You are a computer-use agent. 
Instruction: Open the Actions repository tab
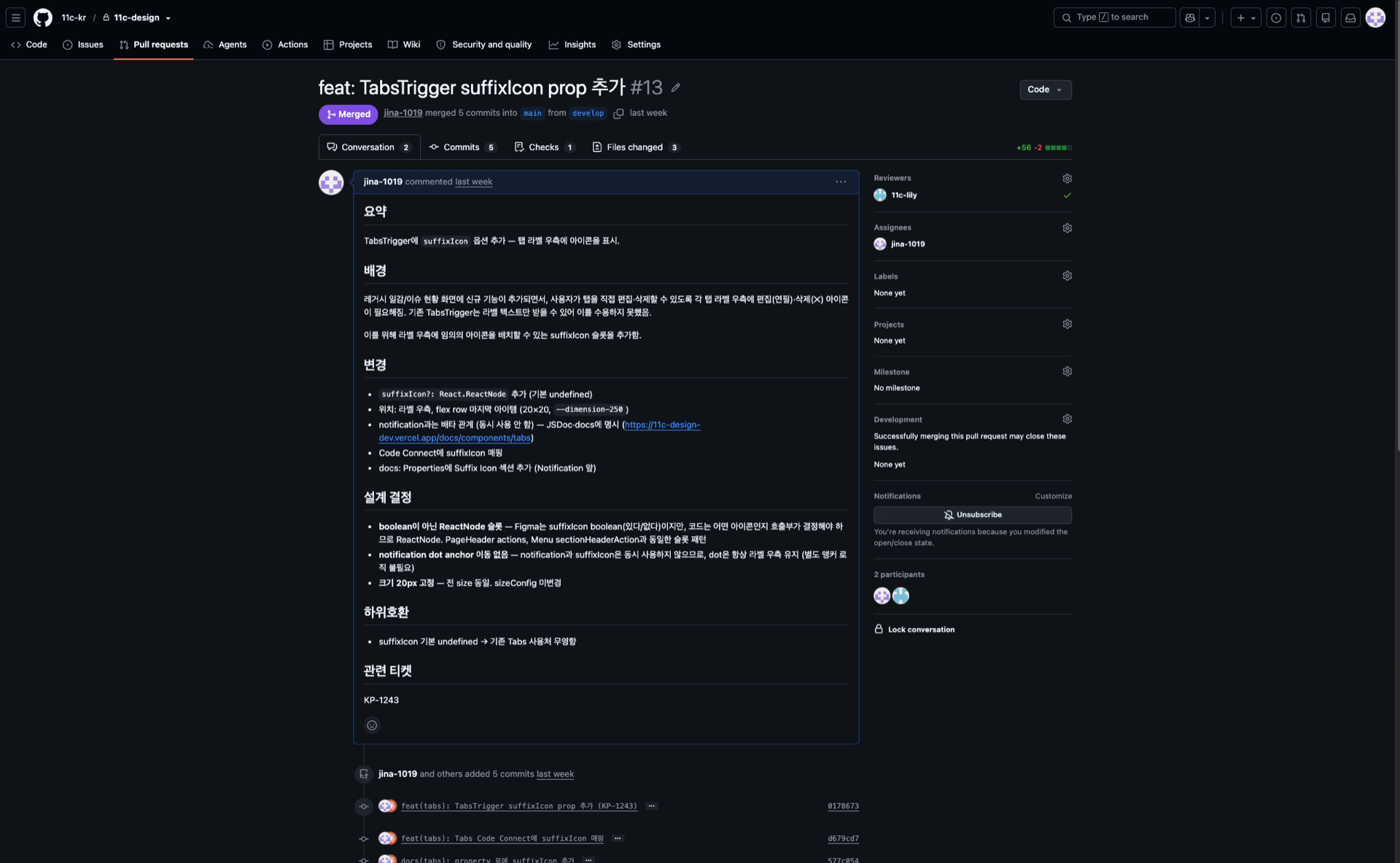pos(285,44)
